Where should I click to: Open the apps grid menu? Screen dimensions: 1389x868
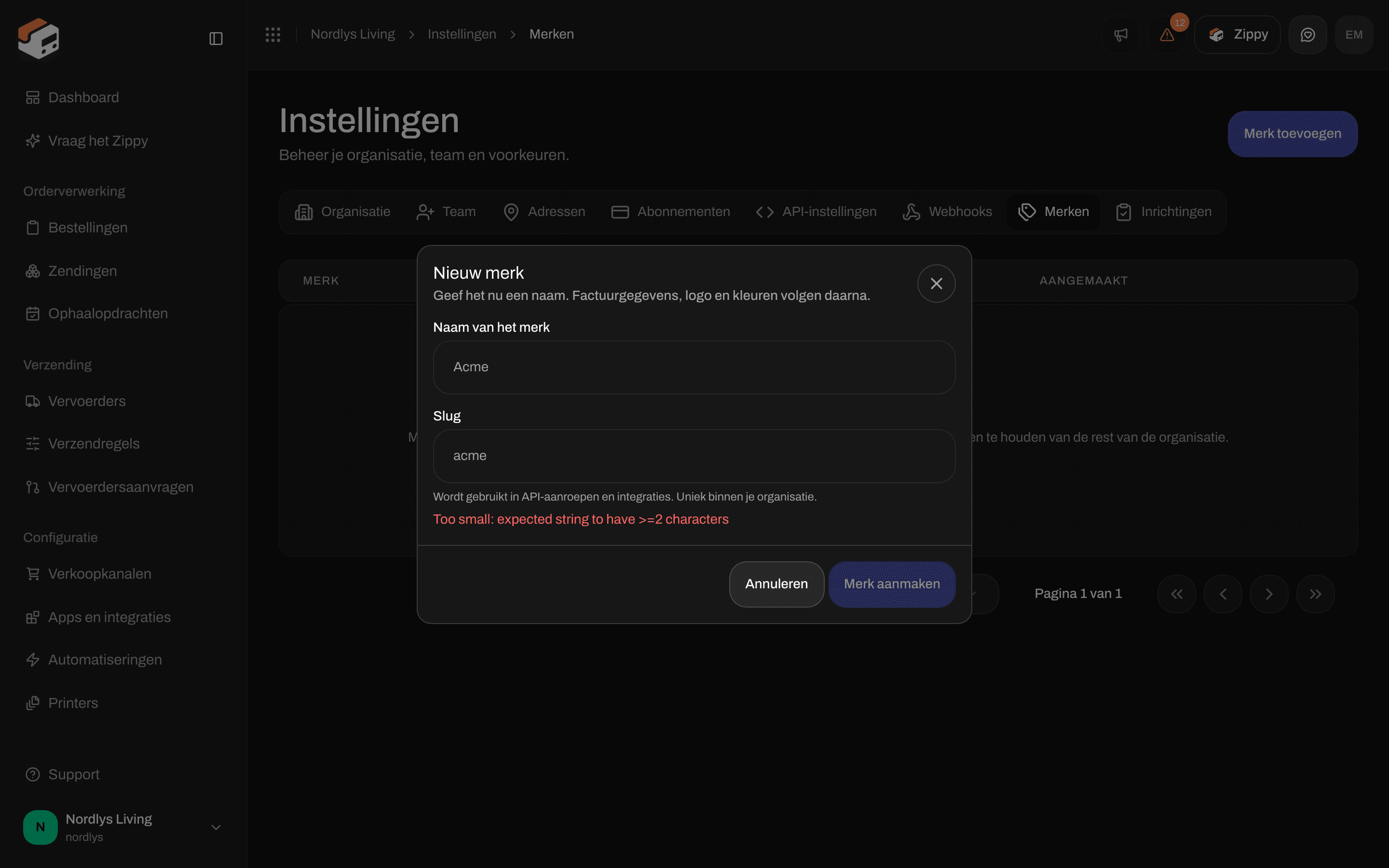[x=273, y=34]
